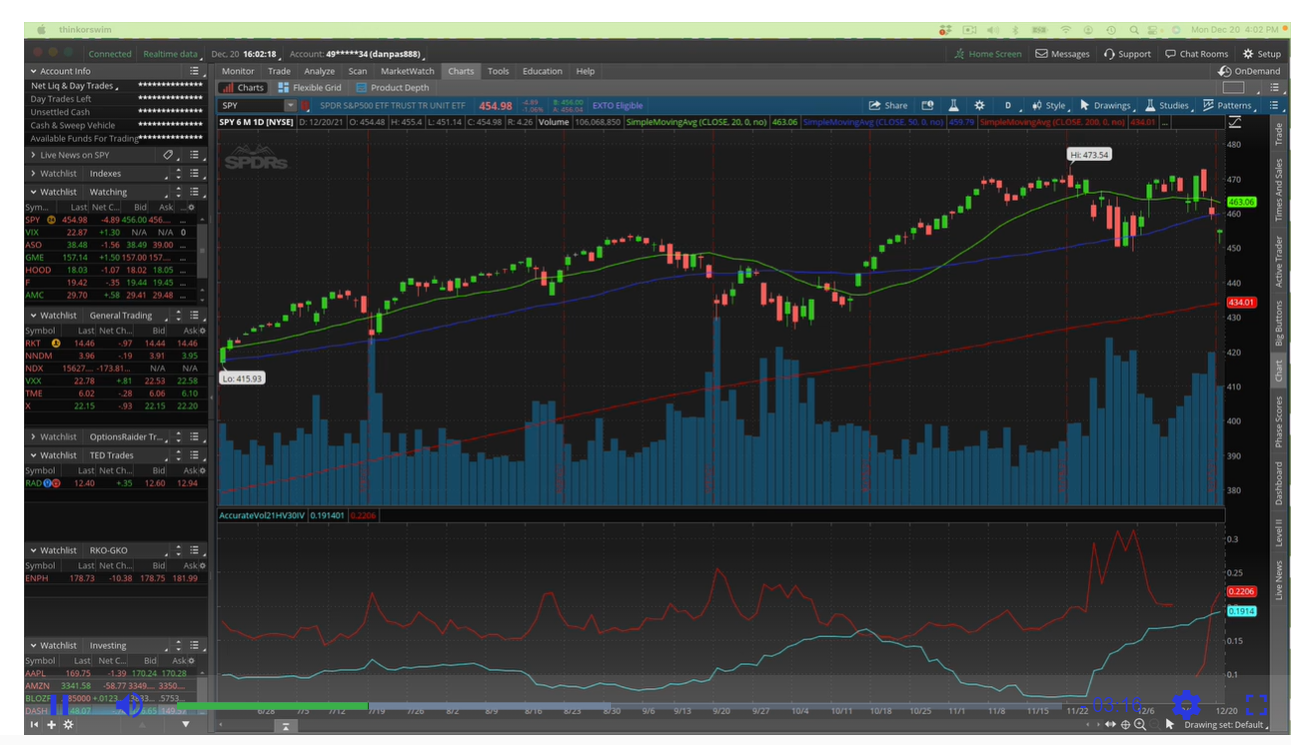Select the HOOD row in watchlist

111,269
